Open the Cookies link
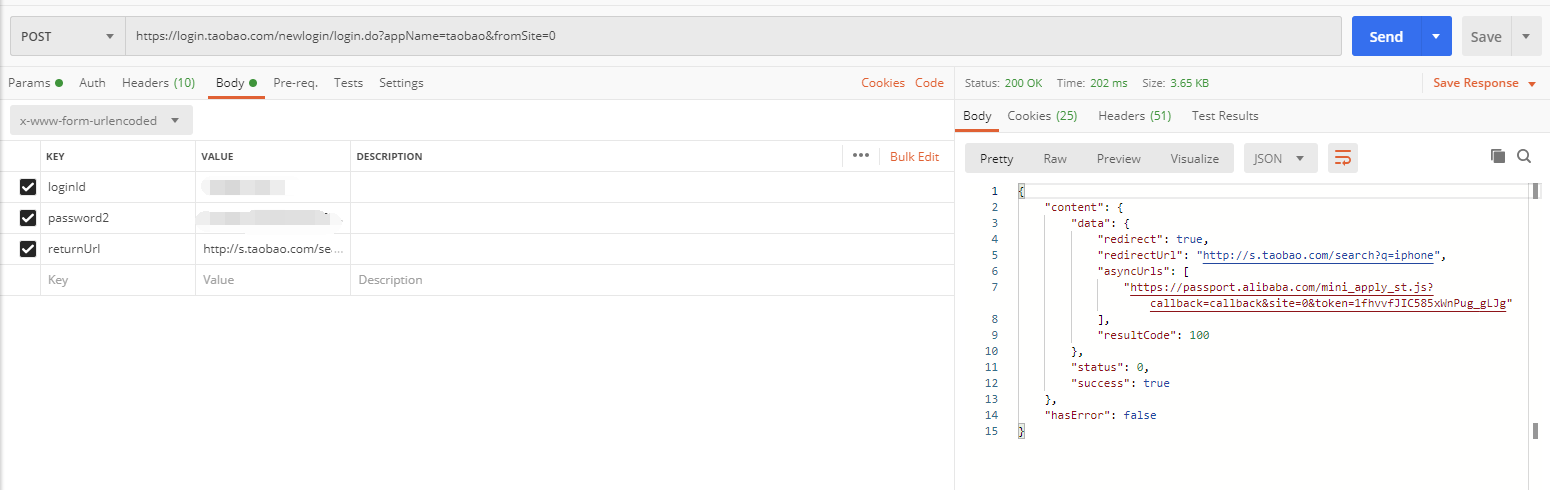Screen dimensions: 1550x490 tap(882, 83)
